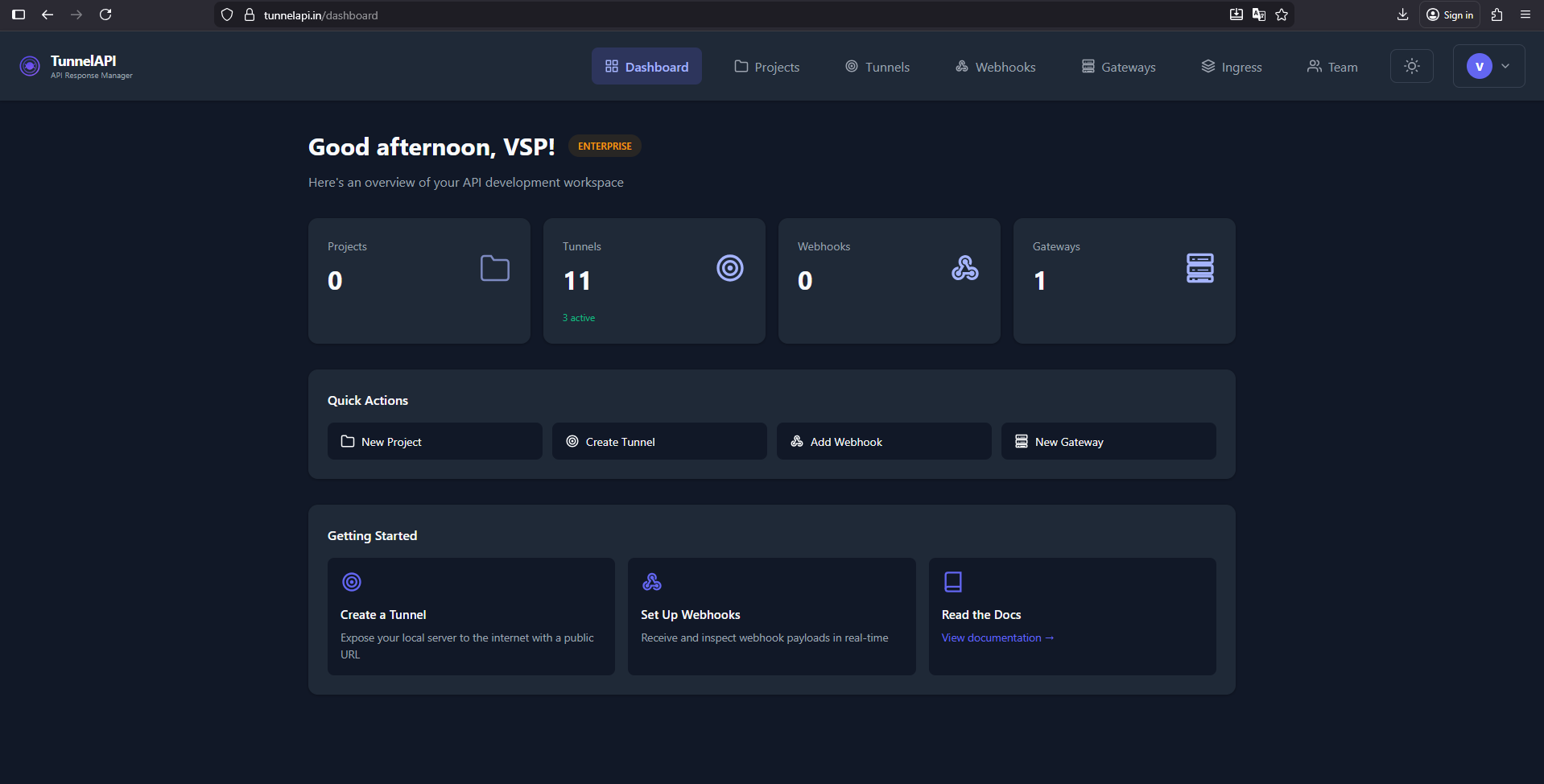Viewport: 1544px width, 784px height.
Task: Navigate to the Ingress section
Action: pos(1231,66)
